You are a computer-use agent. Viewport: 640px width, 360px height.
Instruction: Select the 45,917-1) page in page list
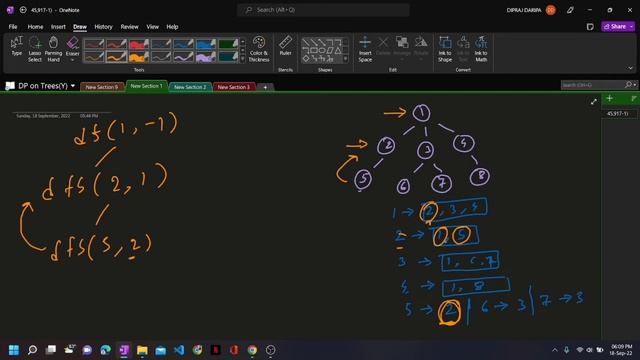(x=618, y=113)
